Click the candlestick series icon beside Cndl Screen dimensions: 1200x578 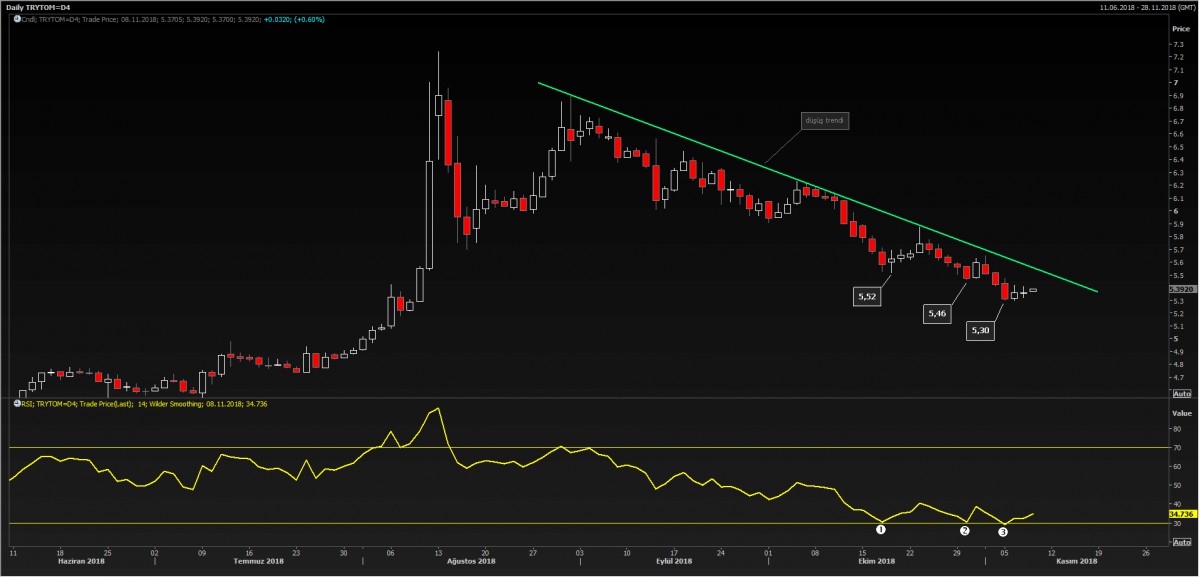tap(16, 18)
